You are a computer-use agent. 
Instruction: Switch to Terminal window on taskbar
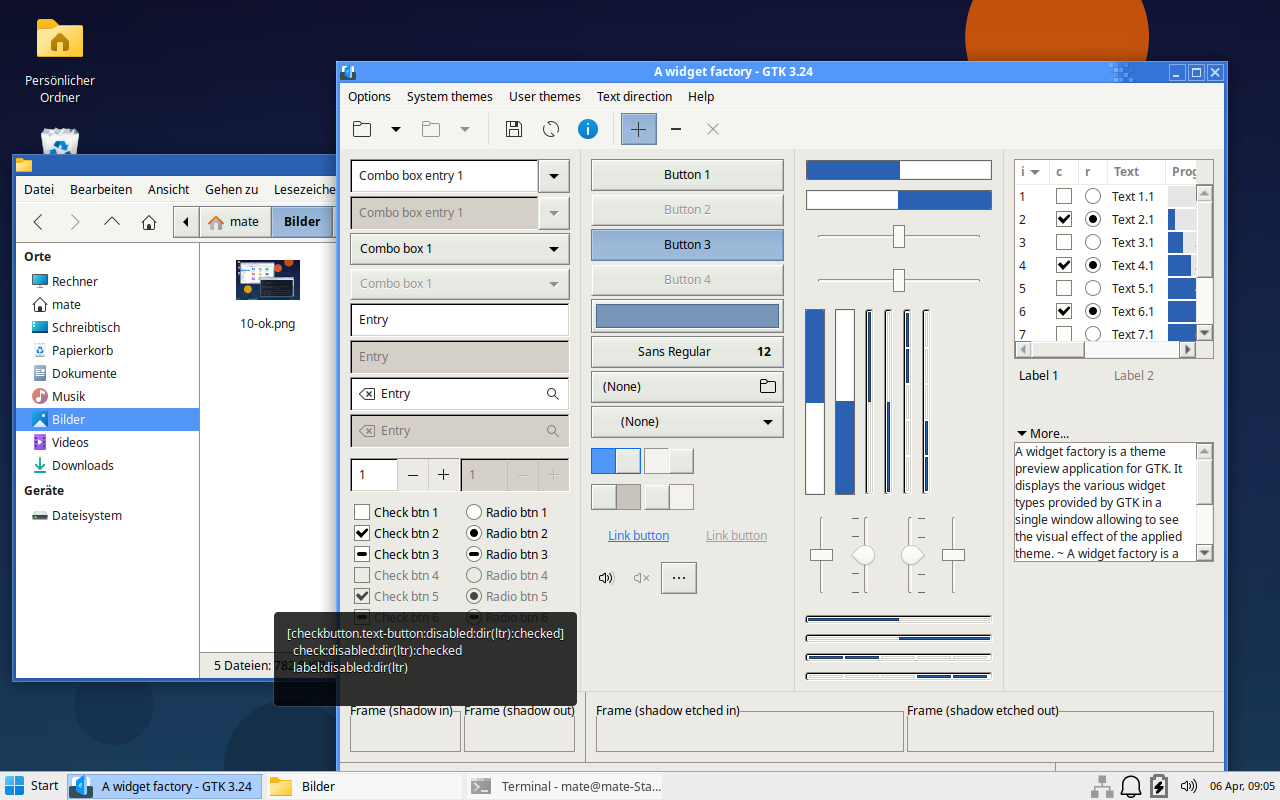click(567, 786)
